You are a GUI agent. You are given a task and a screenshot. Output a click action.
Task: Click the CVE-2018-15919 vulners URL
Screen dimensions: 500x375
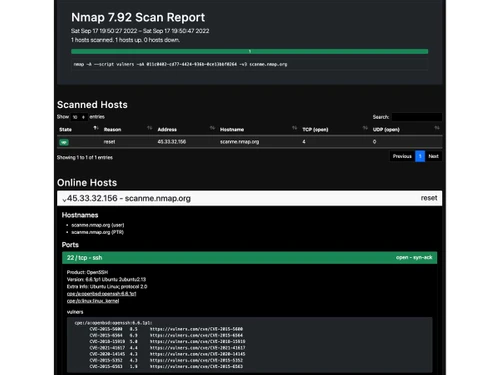tap(198, 342)
